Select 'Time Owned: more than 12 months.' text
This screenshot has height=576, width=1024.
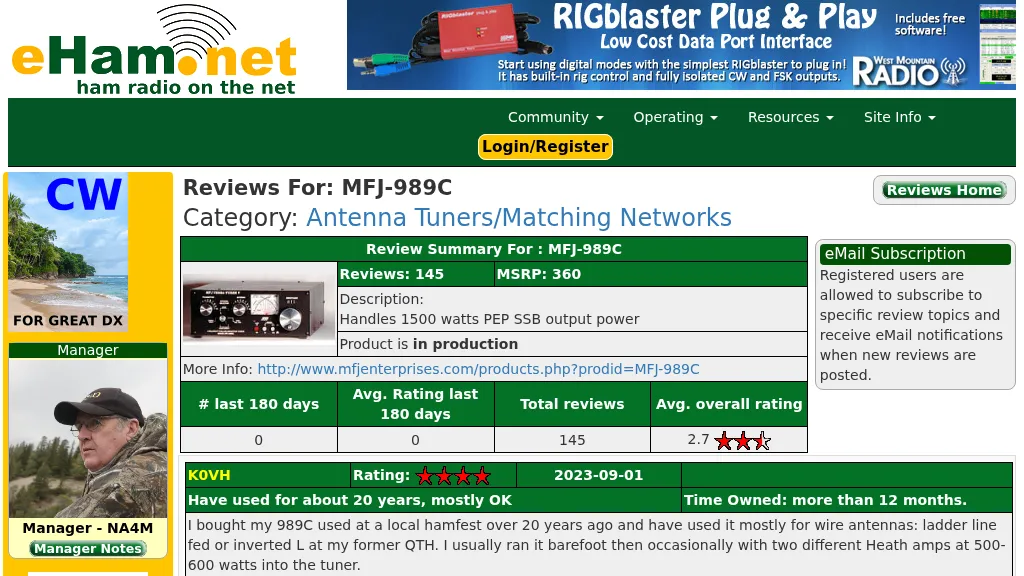825,500
